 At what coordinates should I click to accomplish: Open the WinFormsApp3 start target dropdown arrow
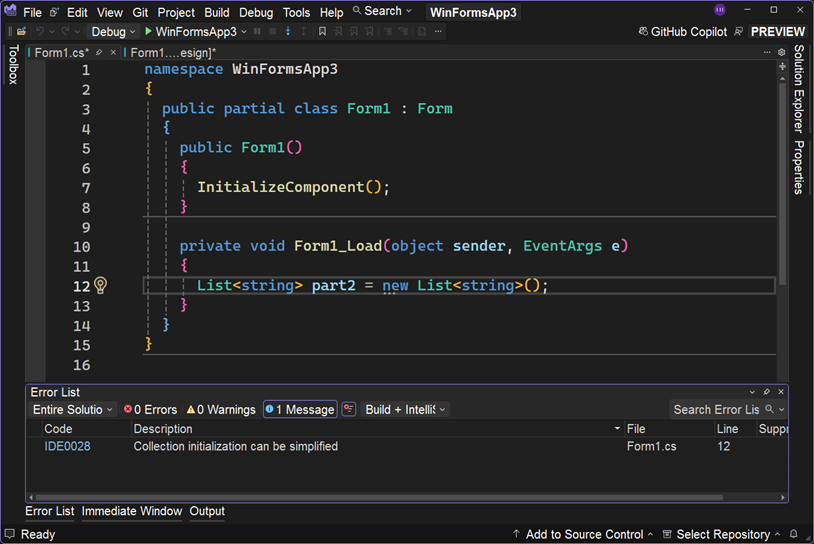tap(244, 32)
